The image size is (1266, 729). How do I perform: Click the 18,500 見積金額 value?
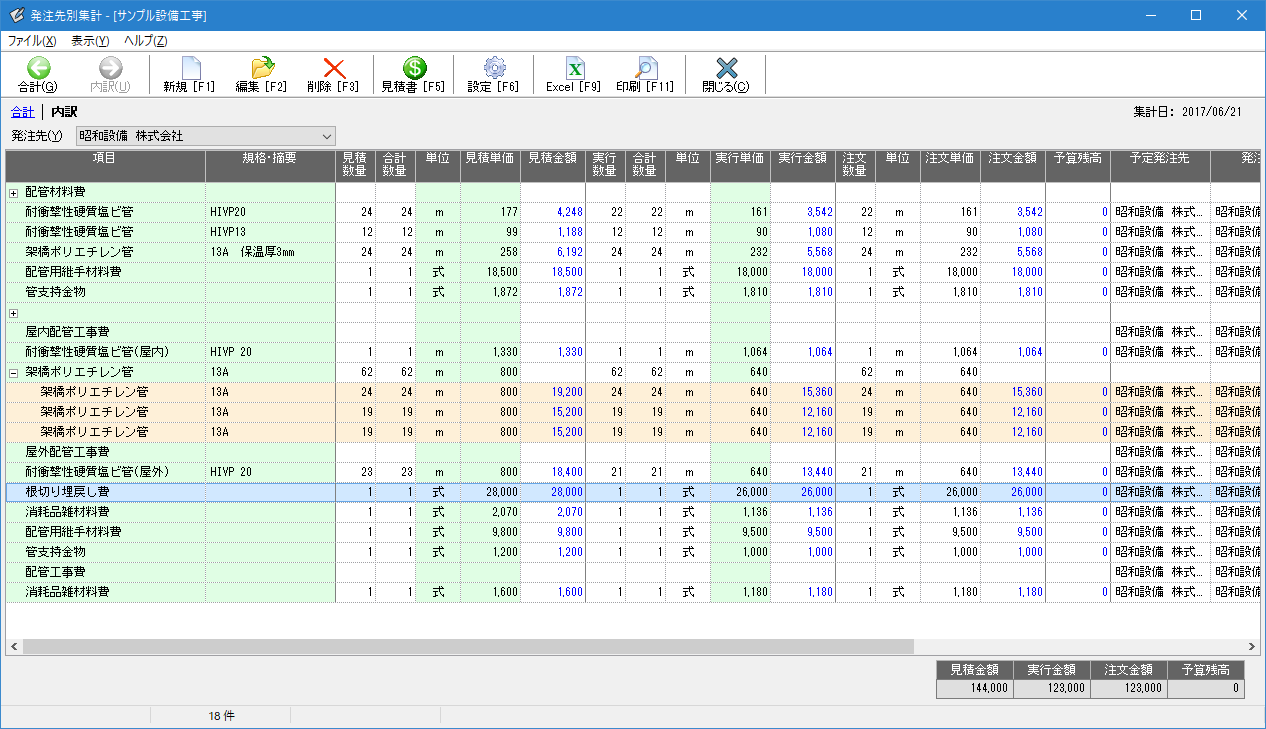(566, 272)
